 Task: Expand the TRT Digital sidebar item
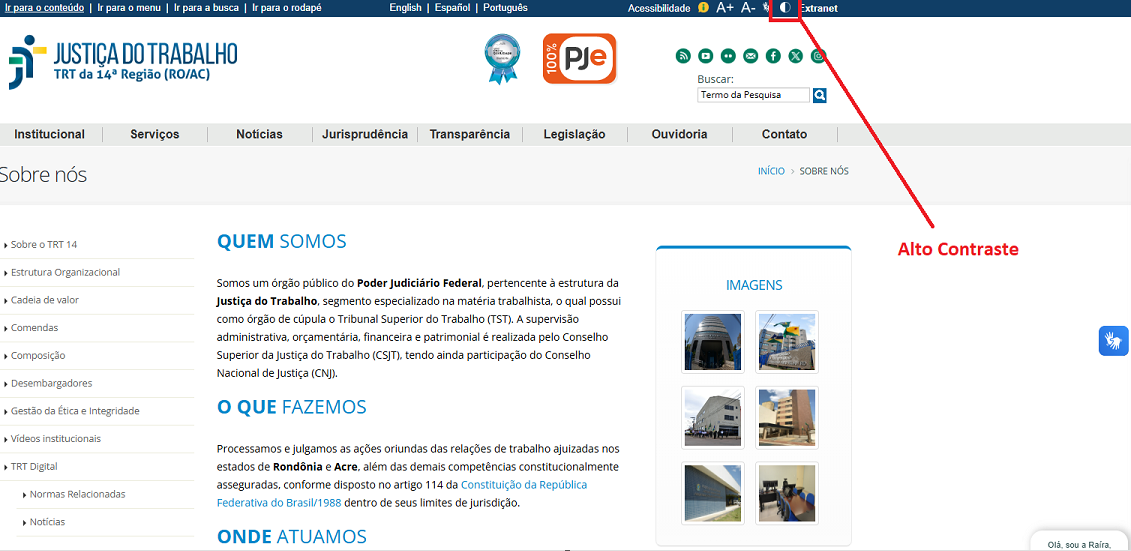point(34,467)
